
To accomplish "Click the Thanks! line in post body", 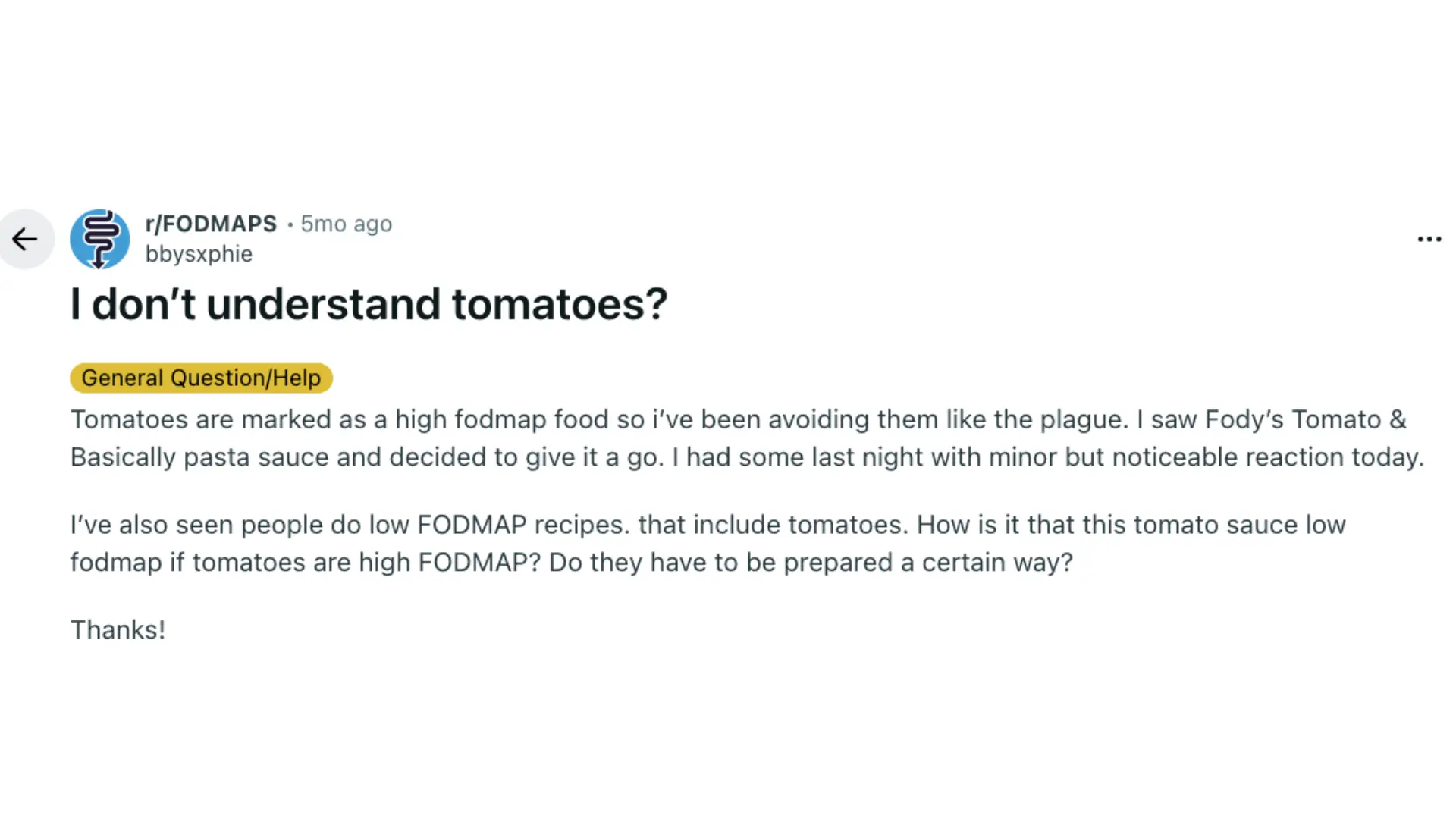I will [x=118, y=629].
